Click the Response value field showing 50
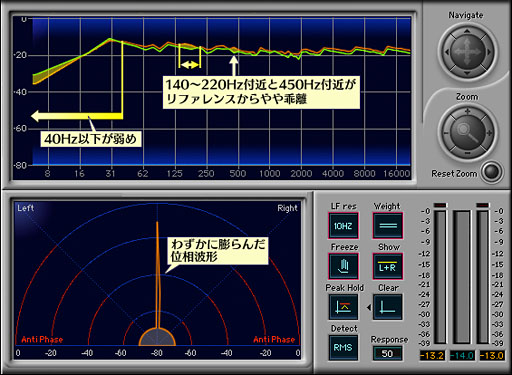The height and width of the screenshot is (375, 512). 387,353
